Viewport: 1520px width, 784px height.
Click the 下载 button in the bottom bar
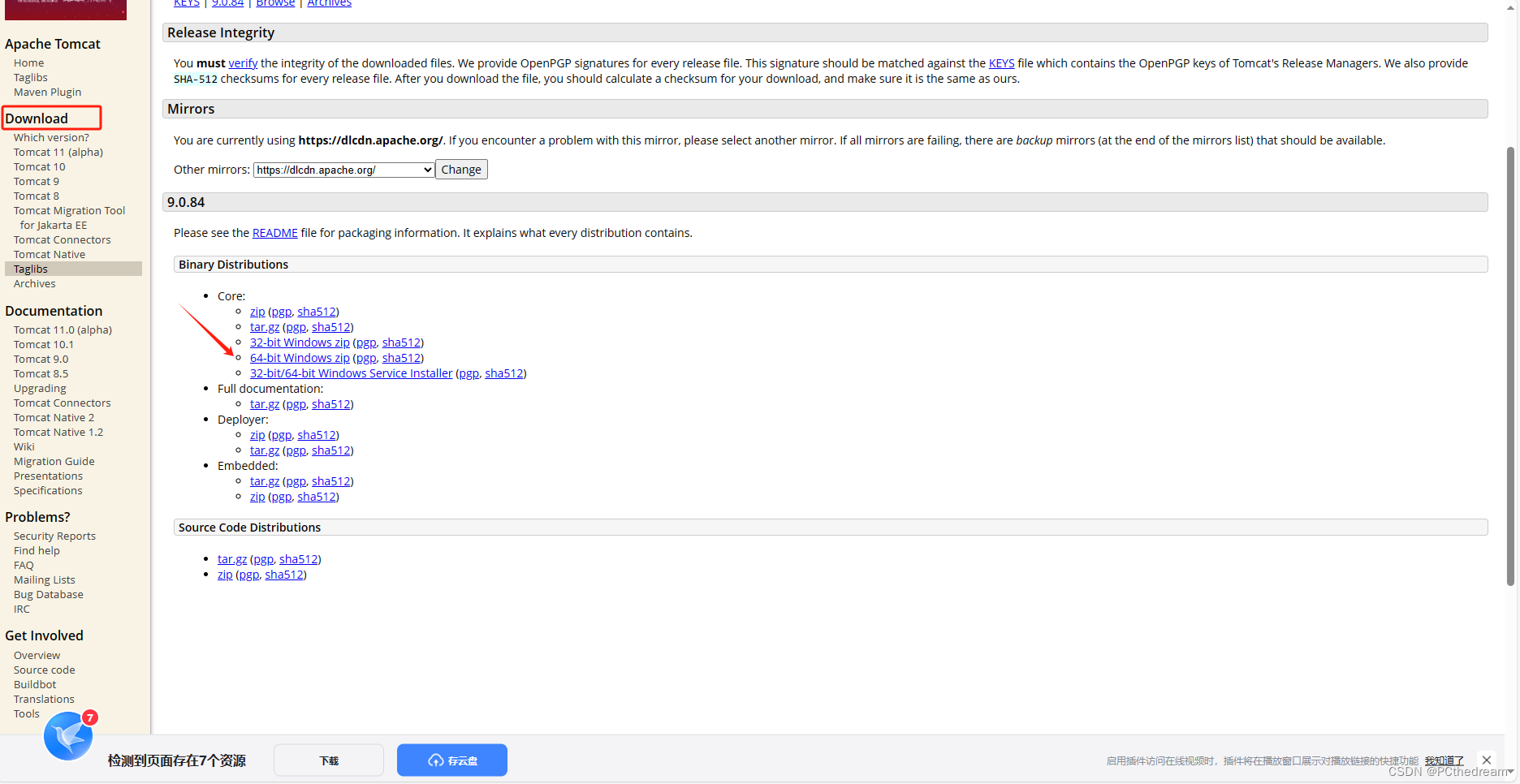(x=329, y=760)
